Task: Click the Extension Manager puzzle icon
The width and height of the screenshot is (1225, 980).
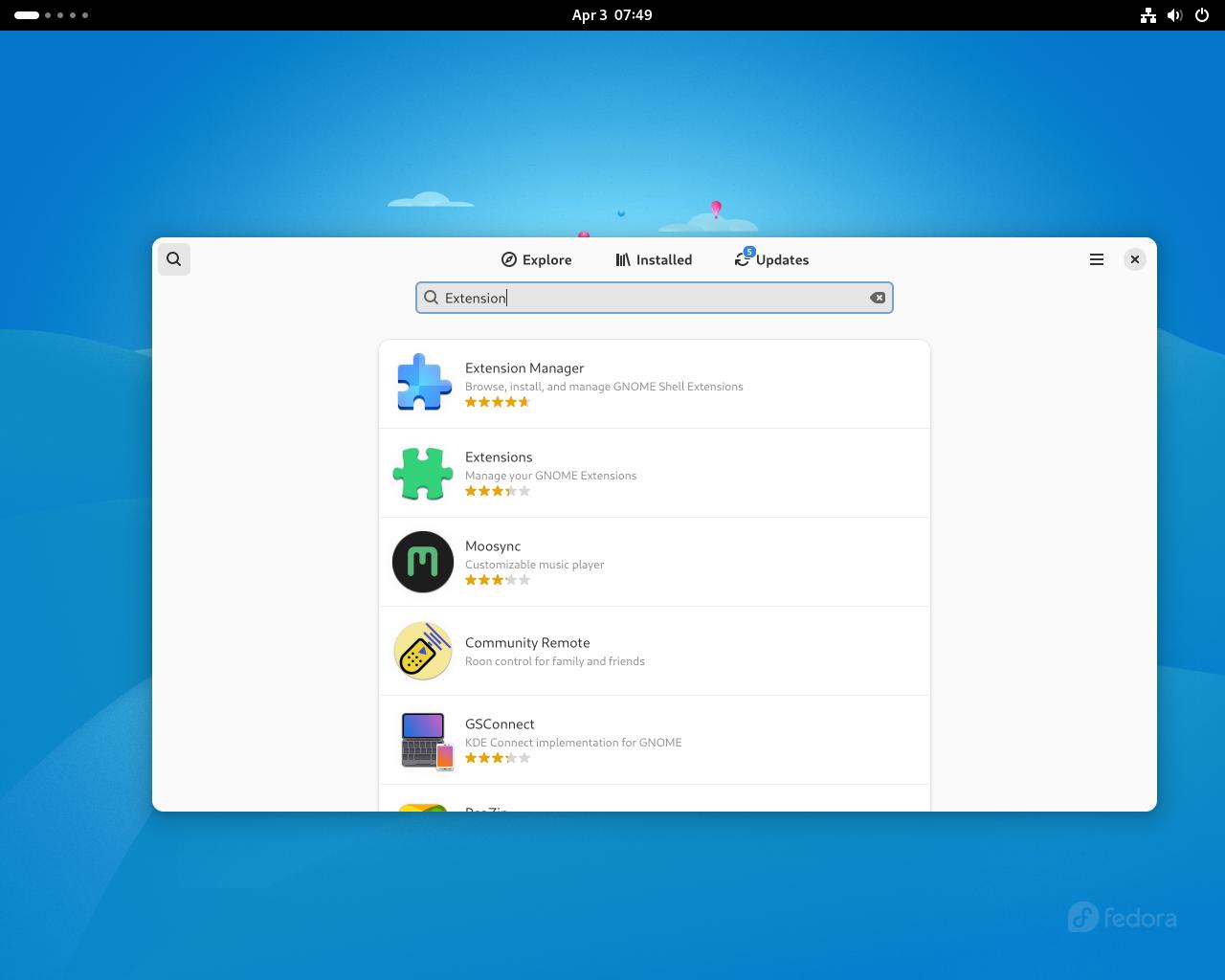Action: click(423, 383)
